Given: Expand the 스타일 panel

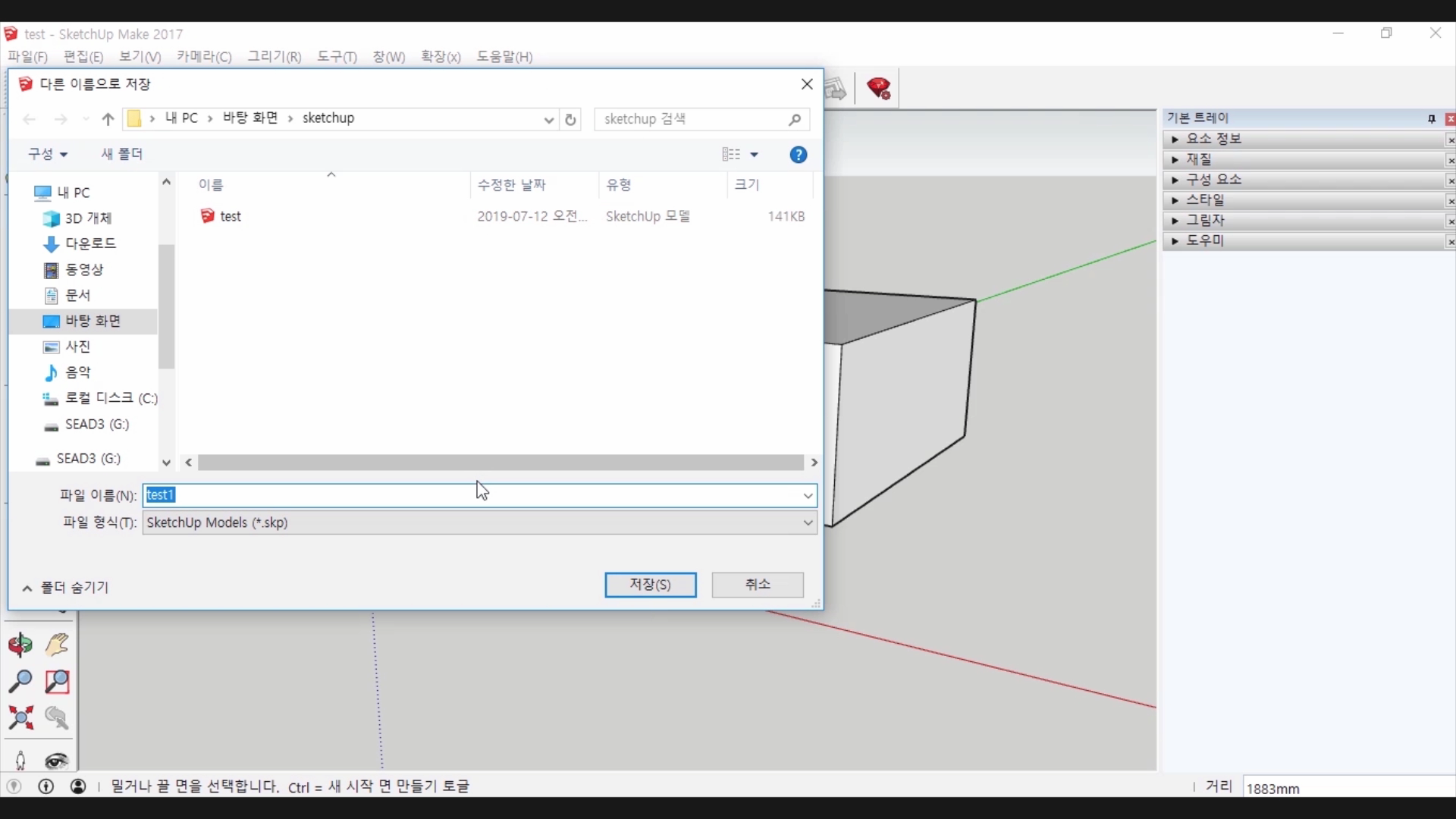Looking at the screenshot, I should point(1204,200).
